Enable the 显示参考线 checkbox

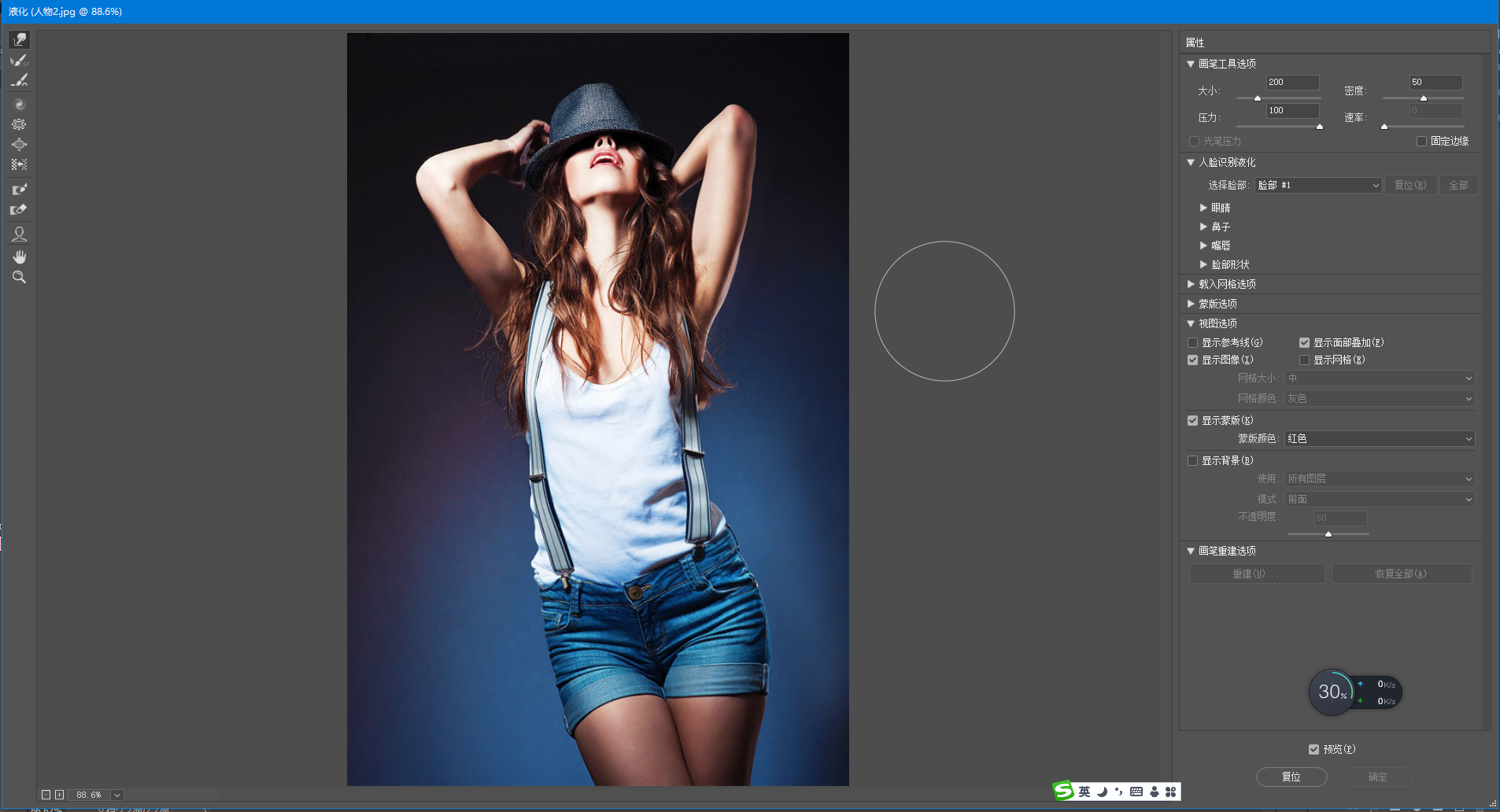(1193, 343)
